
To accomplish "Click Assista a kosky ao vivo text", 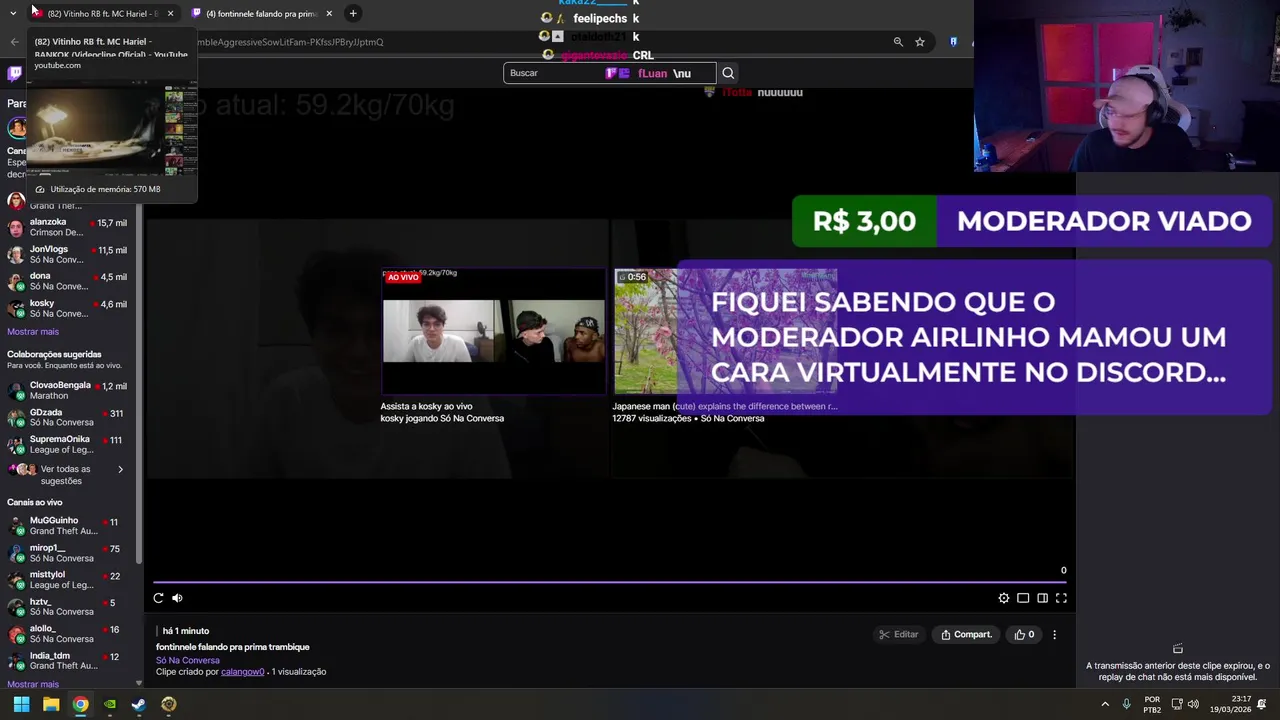I will pyautogui.click(x=426, y=406).
